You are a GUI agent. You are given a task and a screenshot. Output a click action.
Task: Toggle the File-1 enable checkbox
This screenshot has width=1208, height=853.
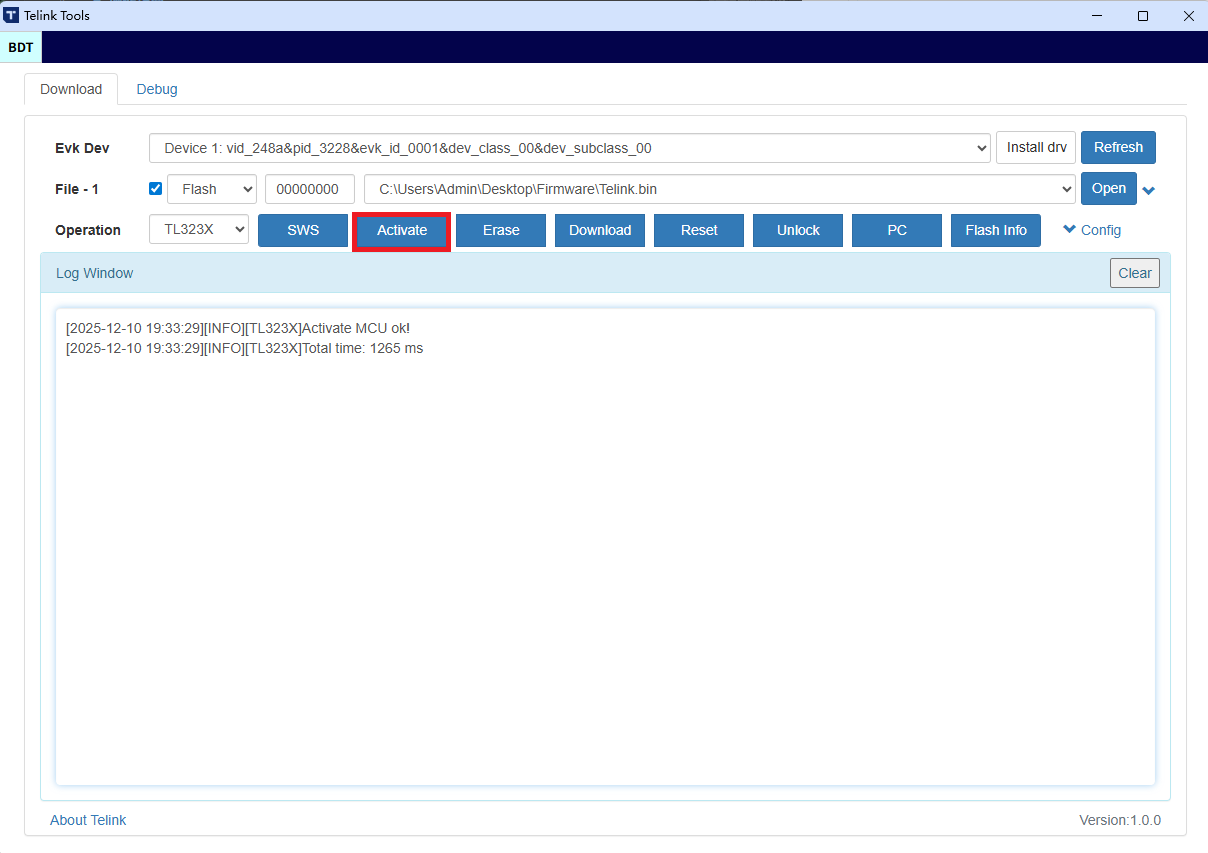155,188
